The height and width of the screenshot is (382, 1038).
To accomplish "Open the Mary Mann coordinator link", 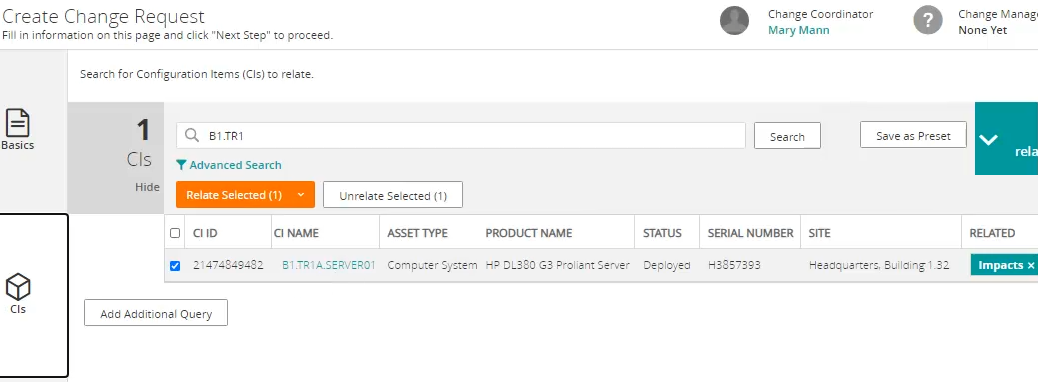I will click(798, 30).
